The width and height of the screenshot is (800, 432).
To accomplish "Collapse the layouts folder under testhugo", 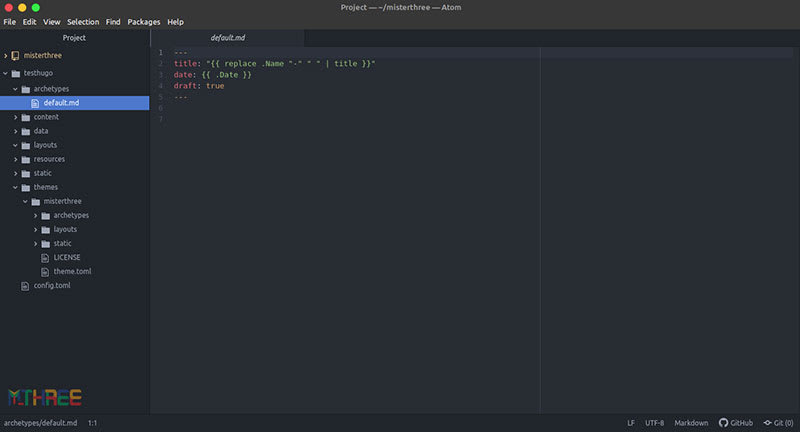I will (15, 145).
